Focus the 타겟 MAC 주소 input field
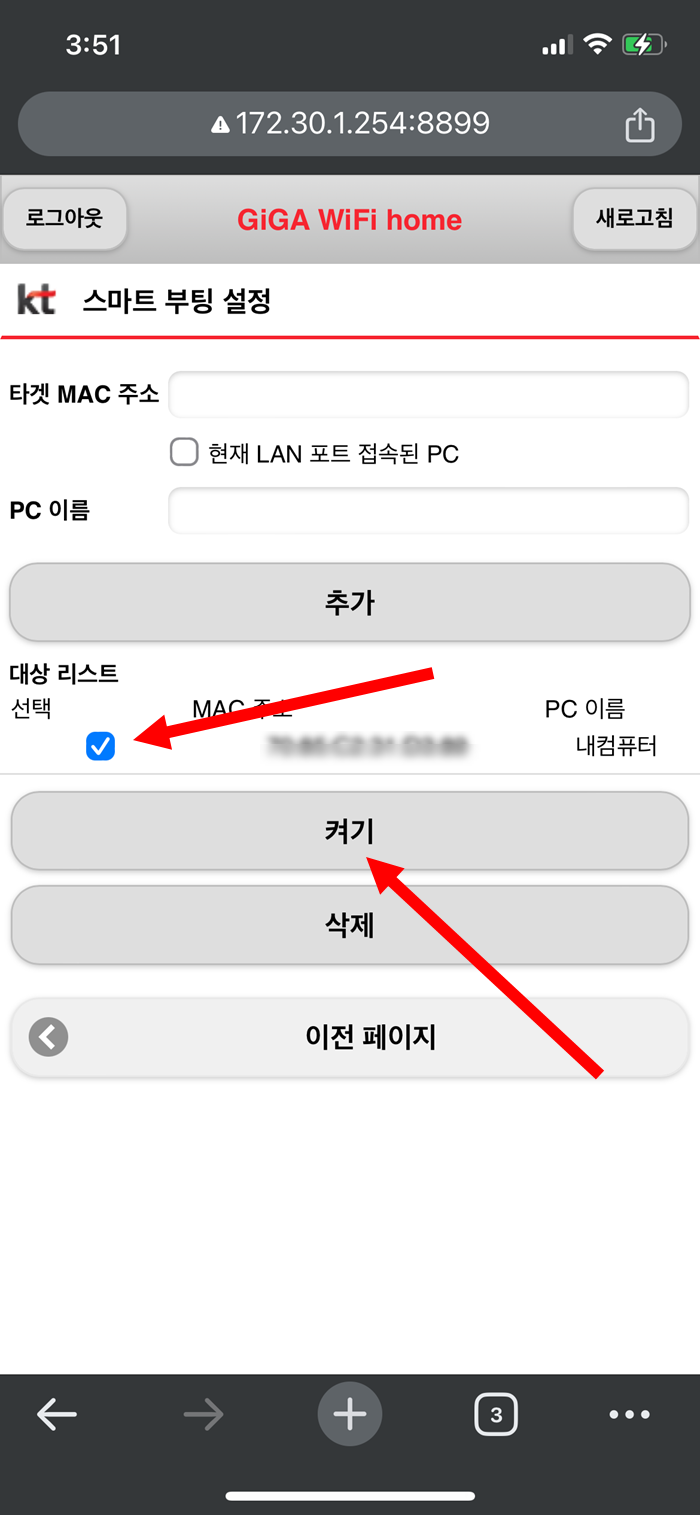700x1515 pixels. [429, 394]
